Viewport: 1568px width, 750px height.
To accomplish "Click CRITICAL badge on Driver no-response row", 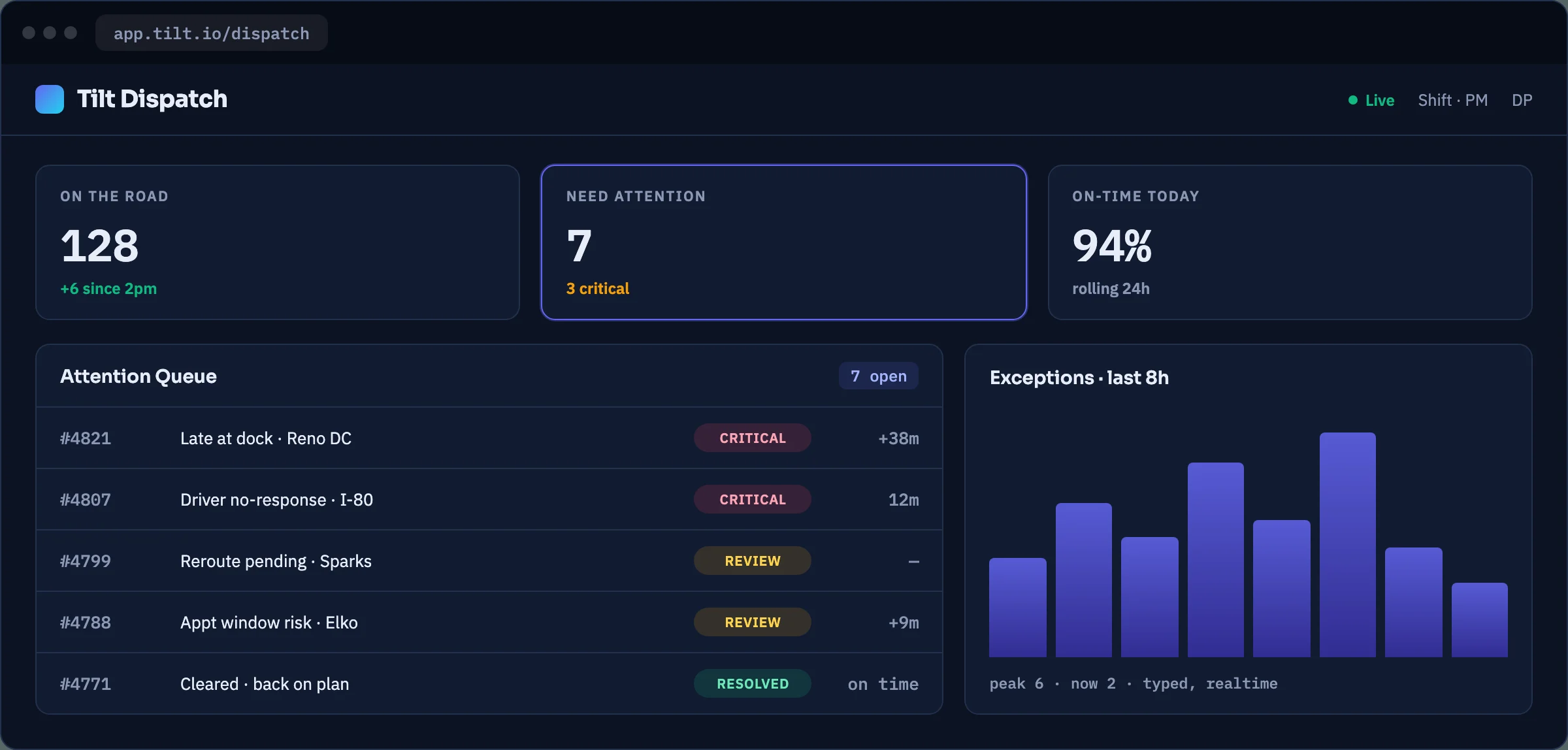I will click(x=753, y=500).
